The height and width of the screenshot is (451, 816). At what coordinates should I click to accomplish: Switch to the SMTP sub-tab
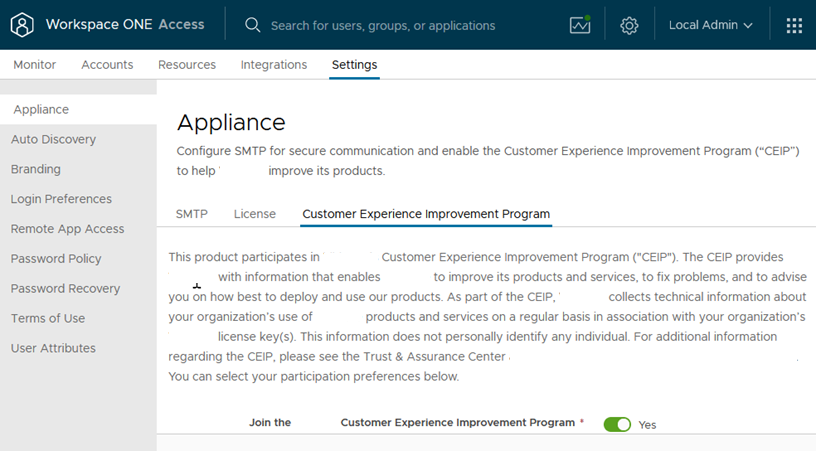click(192, 214)
